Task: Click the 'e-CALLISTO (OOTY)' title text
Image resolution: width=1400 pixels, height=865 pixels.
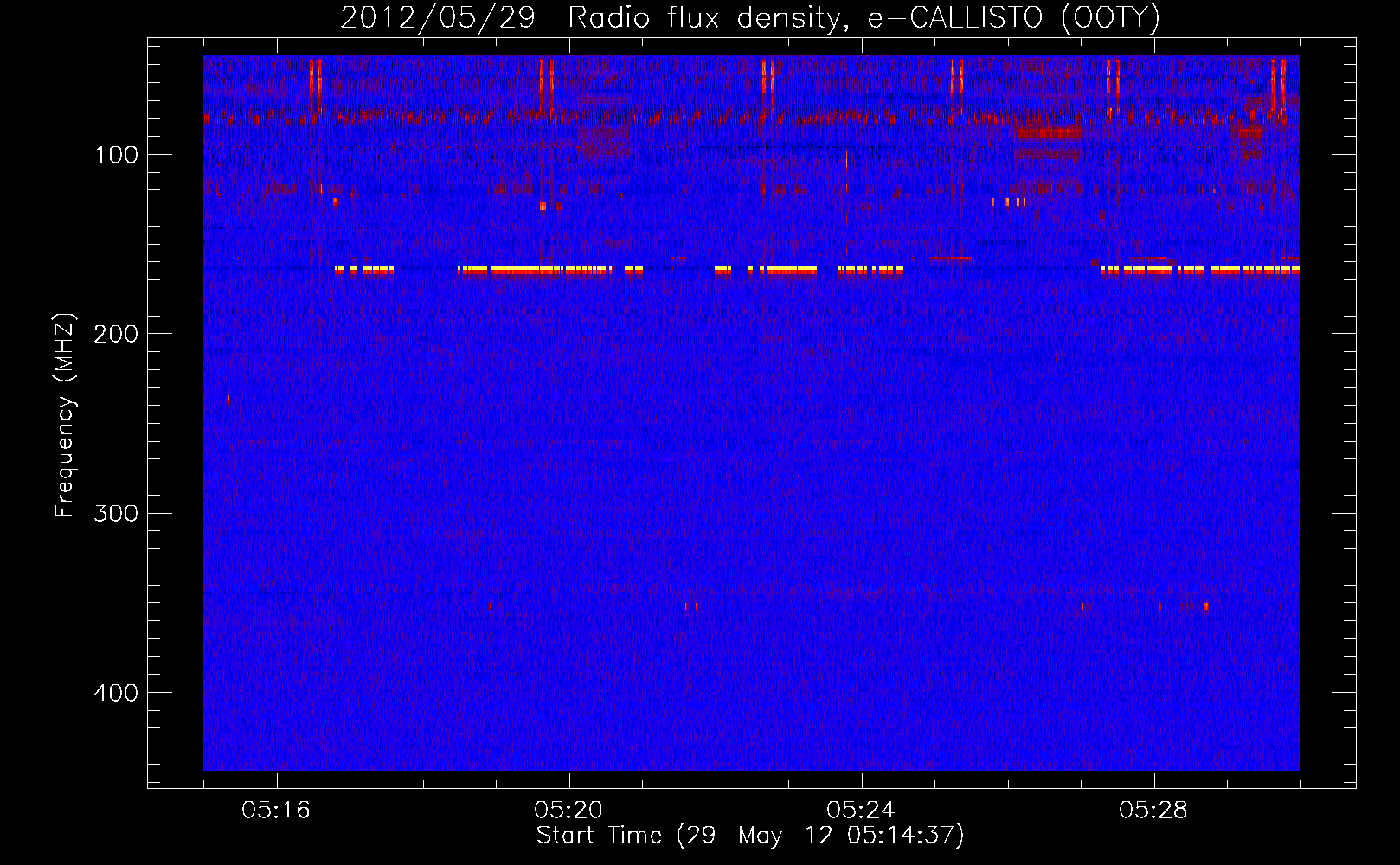Action: (x=1013, y=18)
